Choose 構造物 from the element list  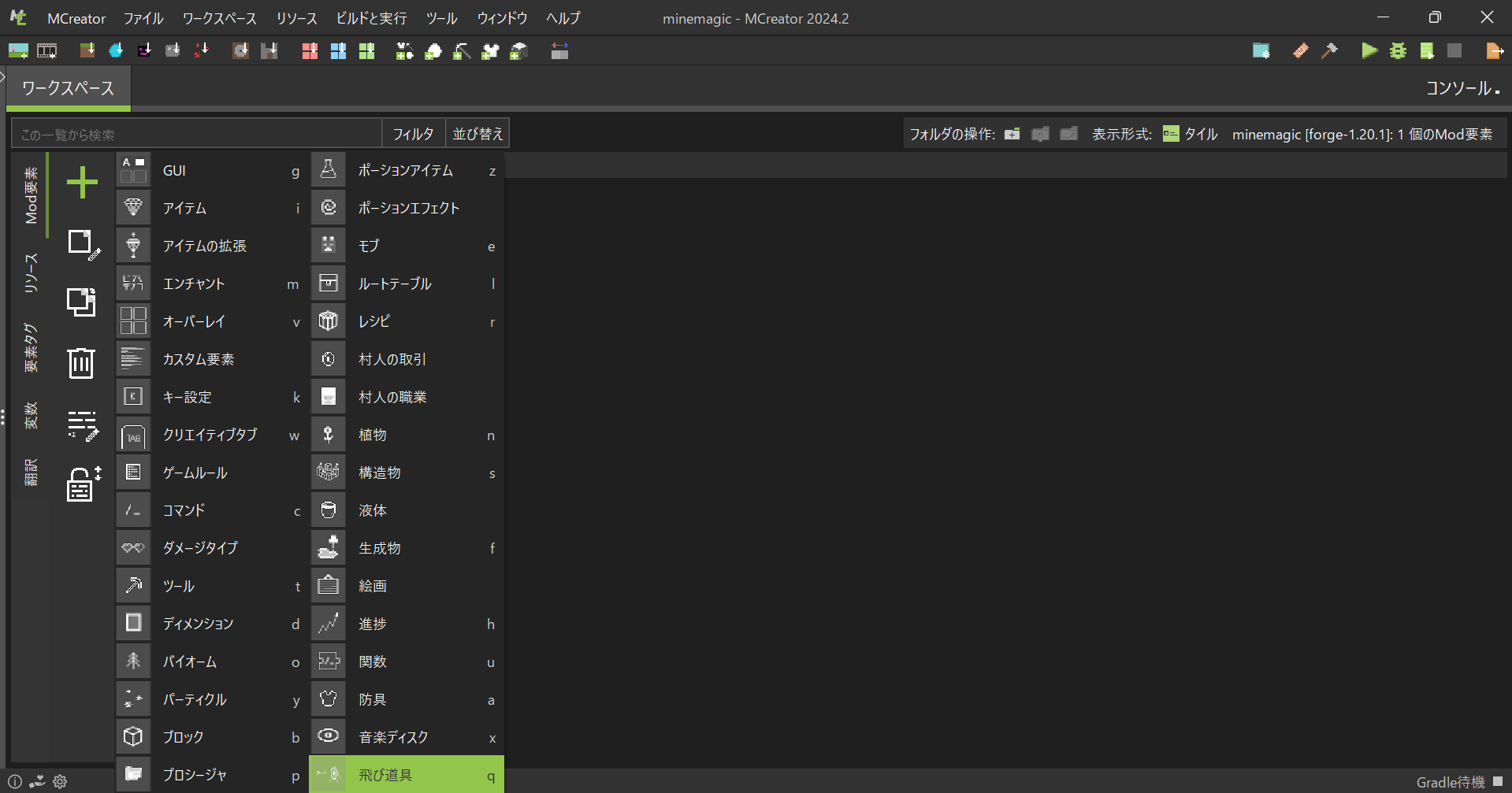click(x=407, y=472)
